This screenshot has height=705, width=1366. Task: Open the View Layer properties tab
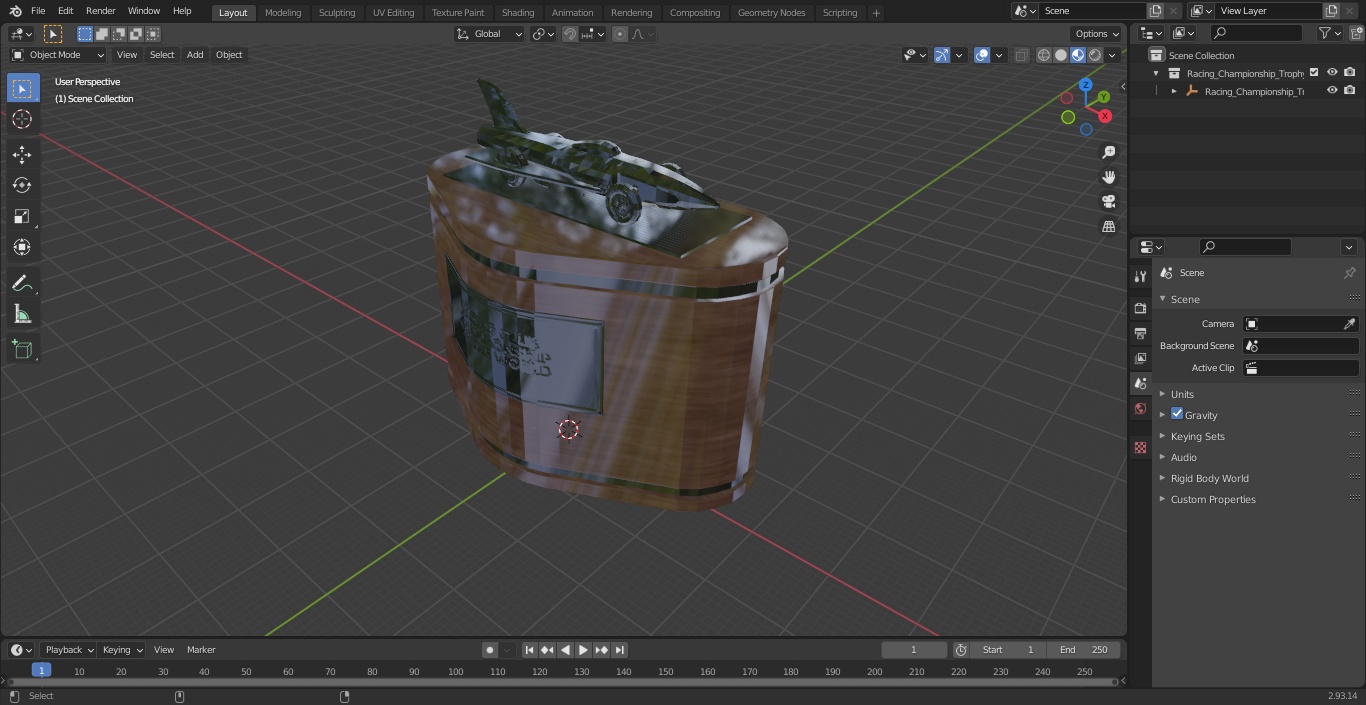1140,358
